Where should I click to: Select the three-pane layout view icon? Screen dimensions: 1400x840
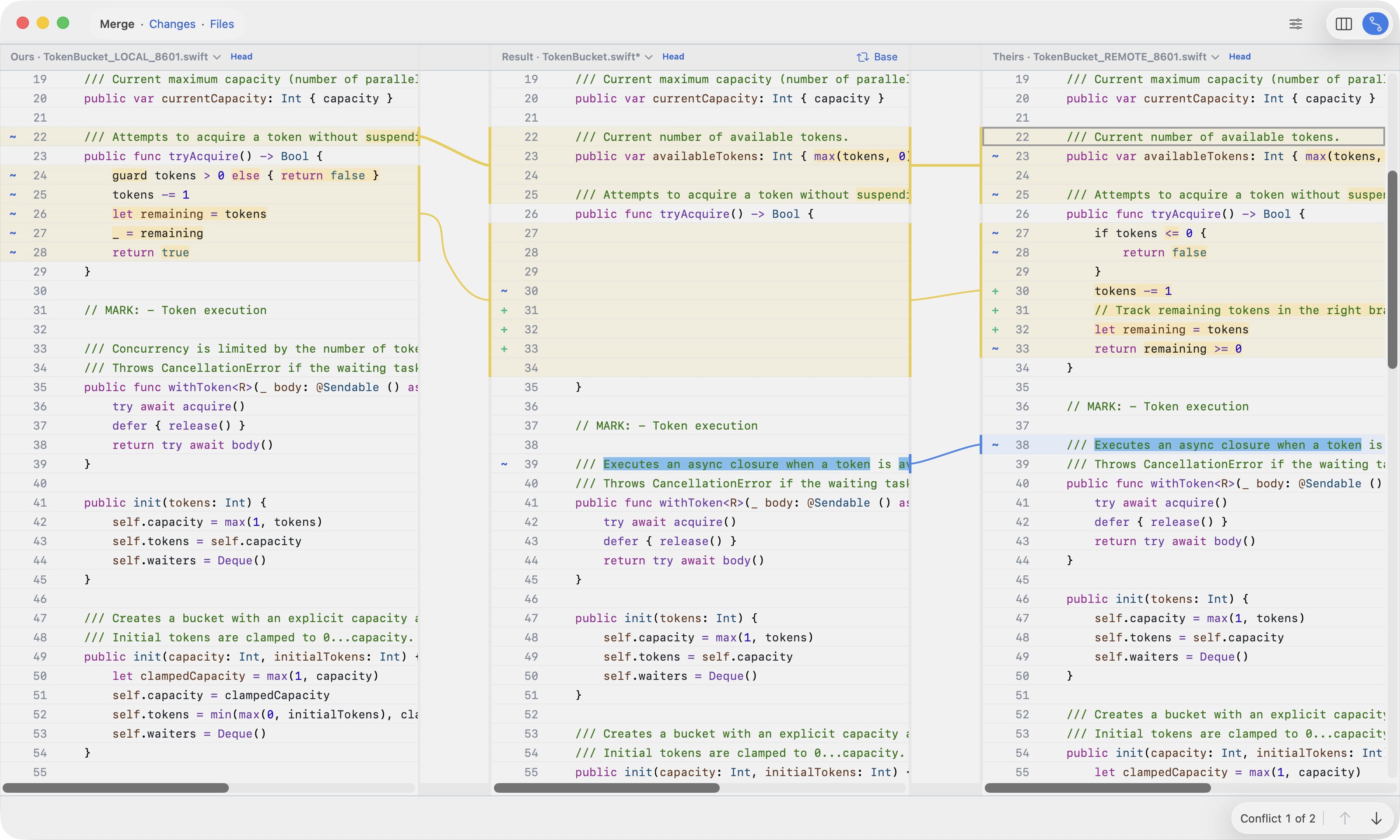coord(1344,24)
